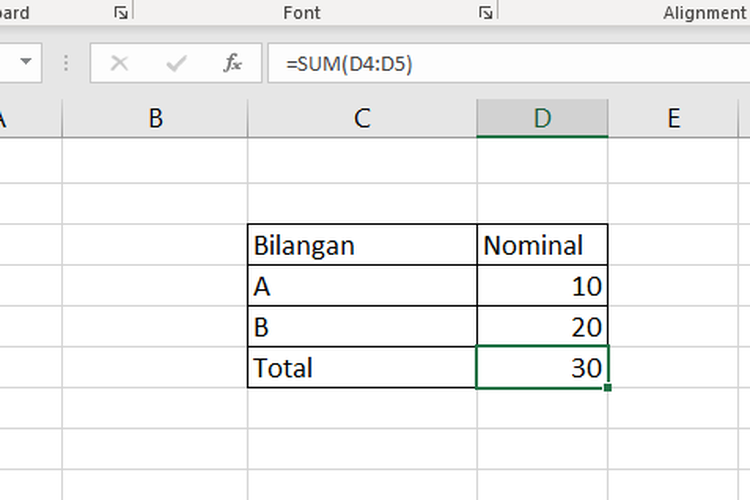
Task: Click the fill handle of cell 30
Action: [607, 388]
